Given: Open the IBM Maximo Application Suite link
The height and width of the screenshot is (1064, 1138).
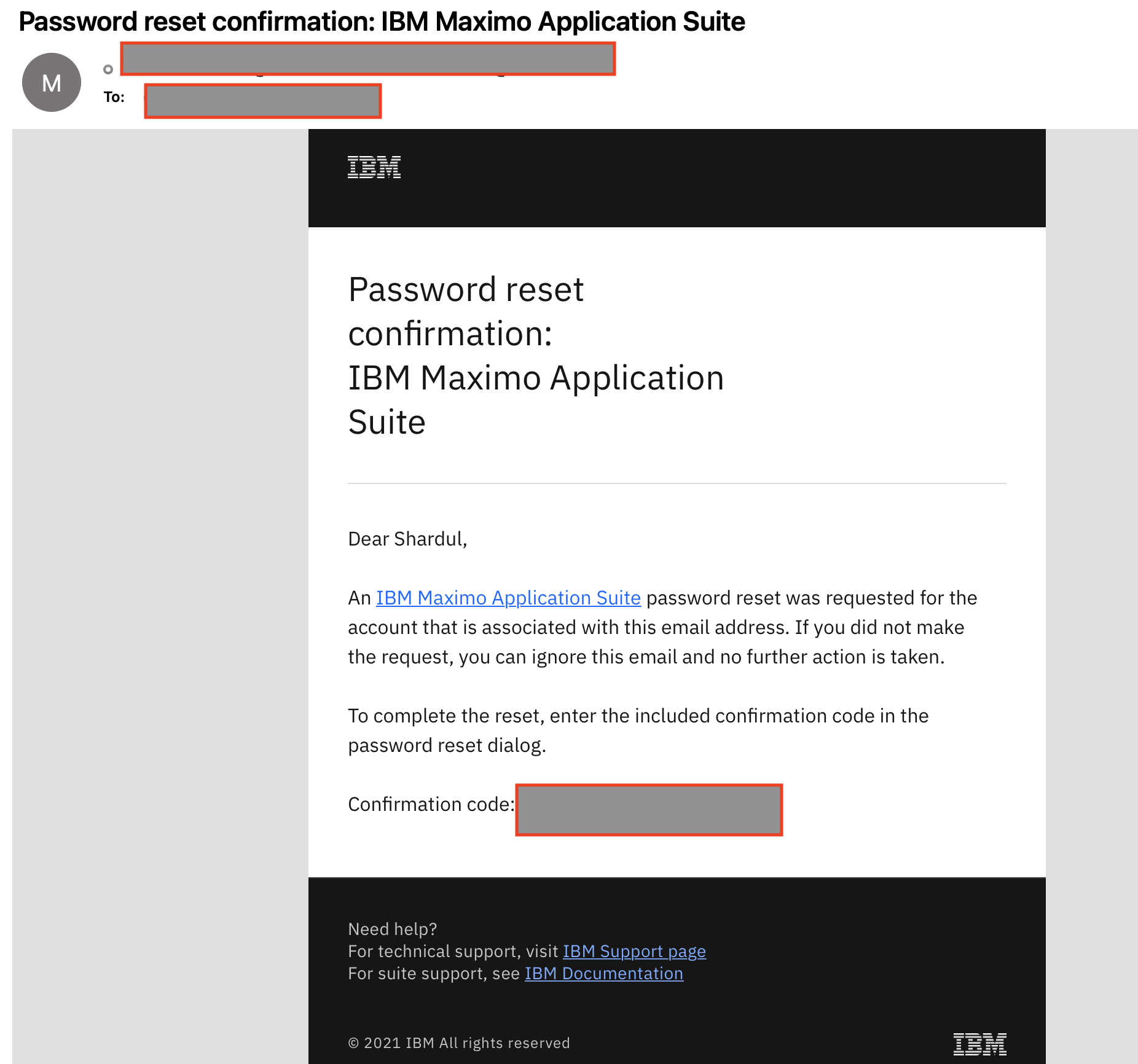Looking at the screenshot, I should [x=508, y=598].
